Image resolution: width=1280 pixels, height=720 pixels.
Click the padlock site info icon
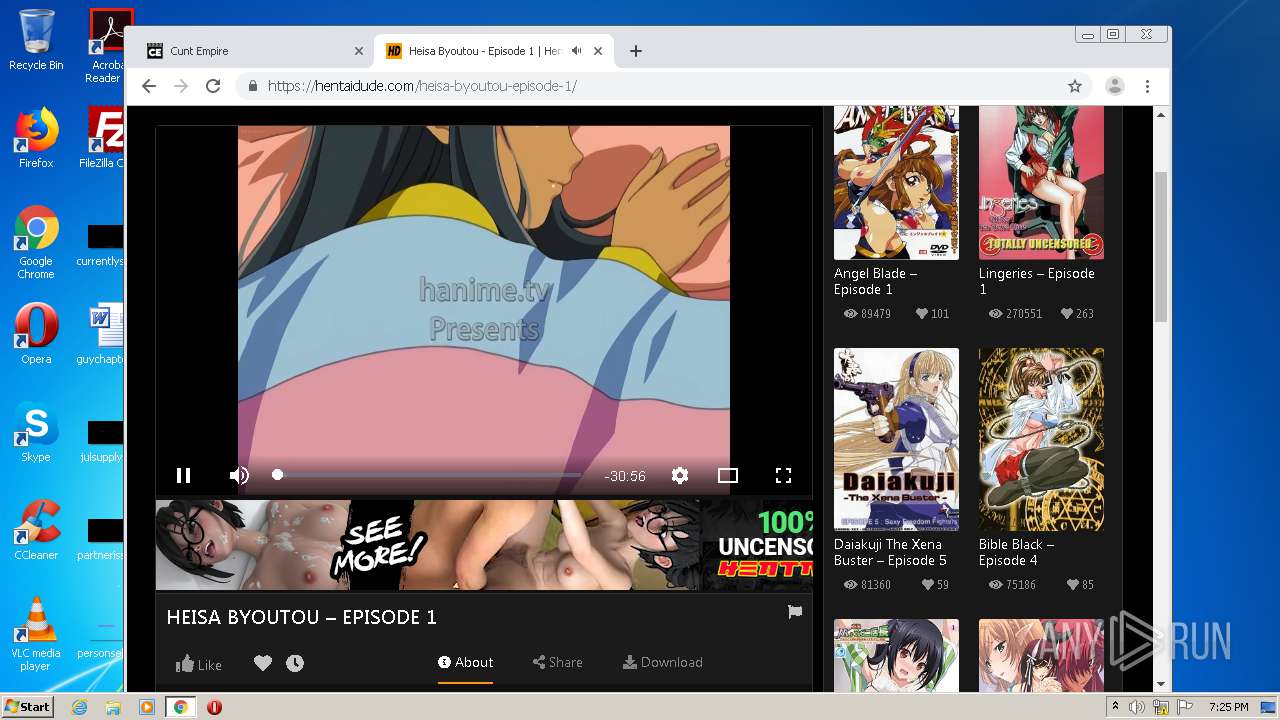click(x=253, y=86)
